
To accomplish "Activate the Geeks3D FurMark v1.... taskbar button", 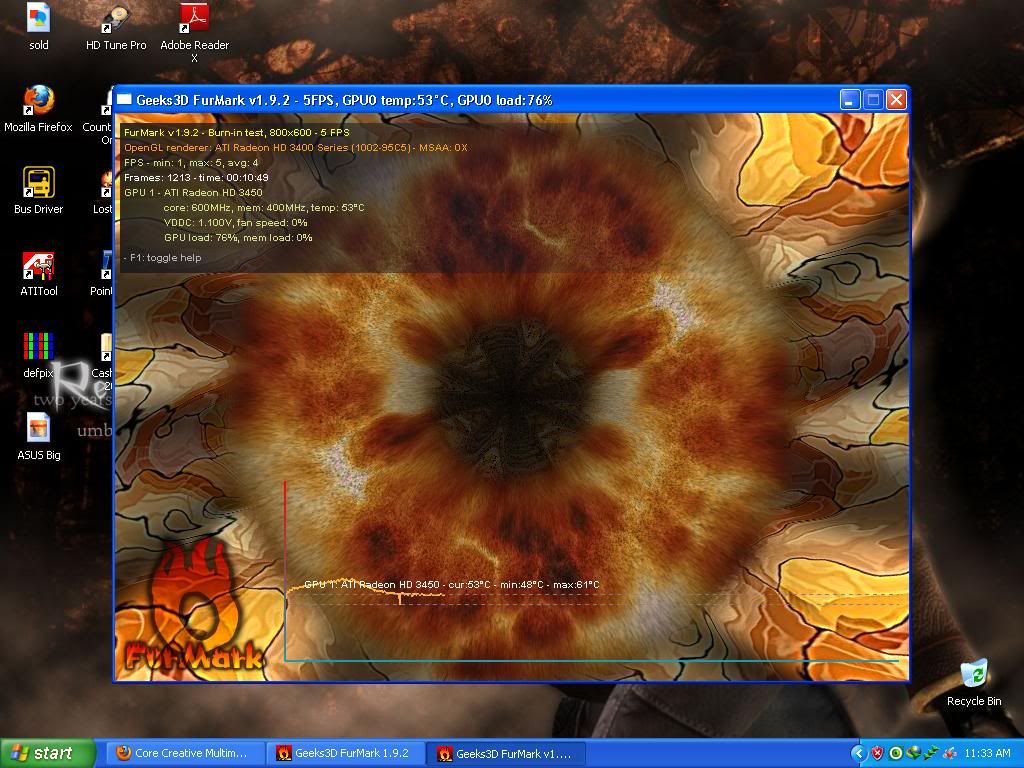I will tap(506, 754).
